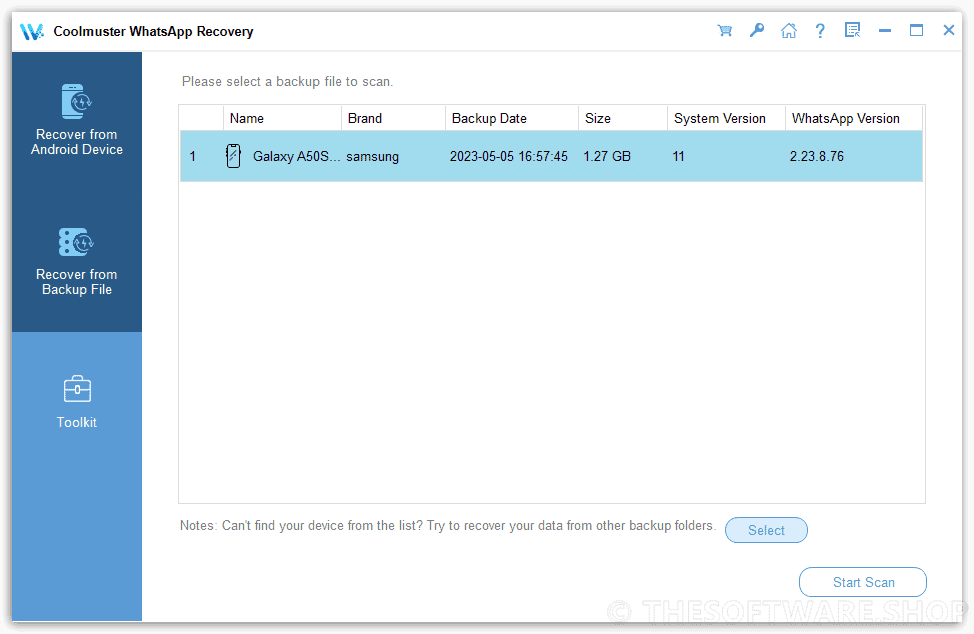974x634 pixels.
Task: Click the Coolmuster W logo icon
Action: tap(32, 31)
